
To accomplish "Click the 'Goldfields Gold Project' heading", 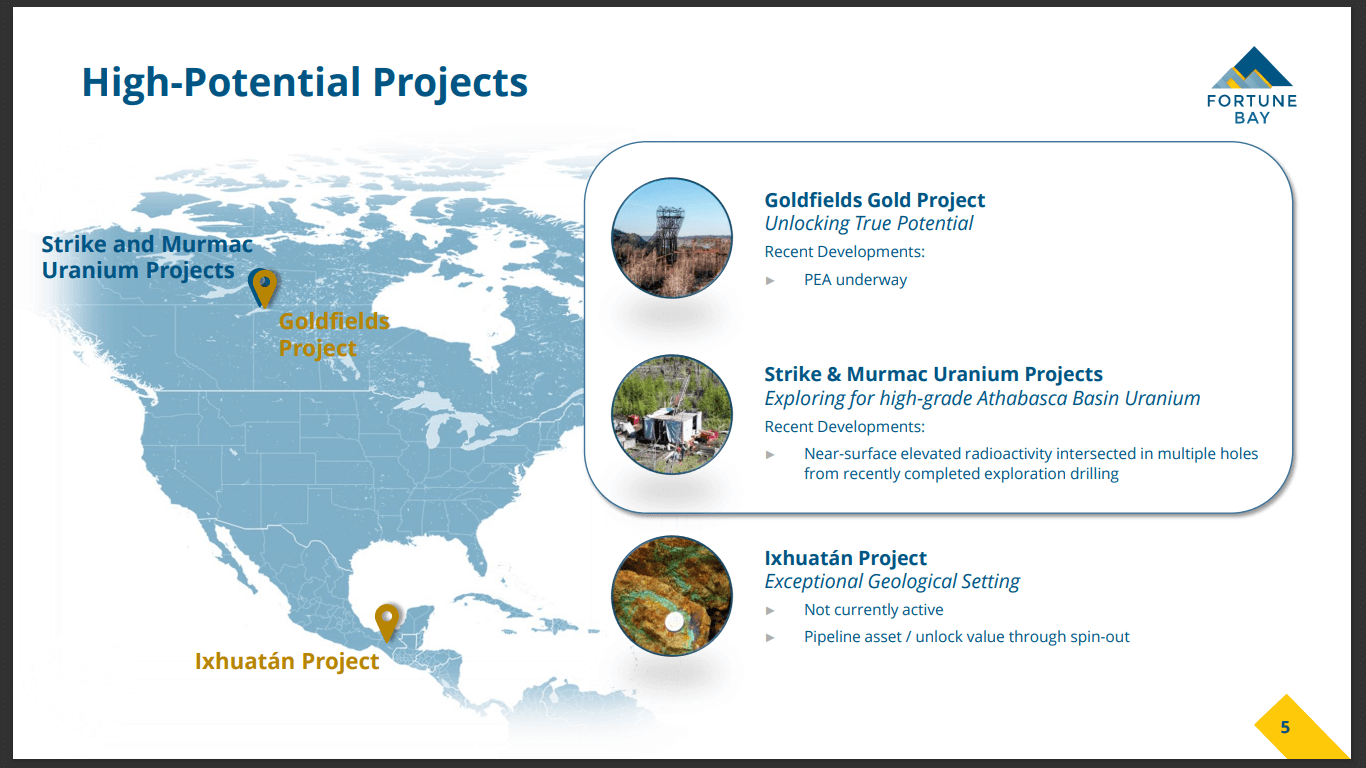I will [875, 200].
